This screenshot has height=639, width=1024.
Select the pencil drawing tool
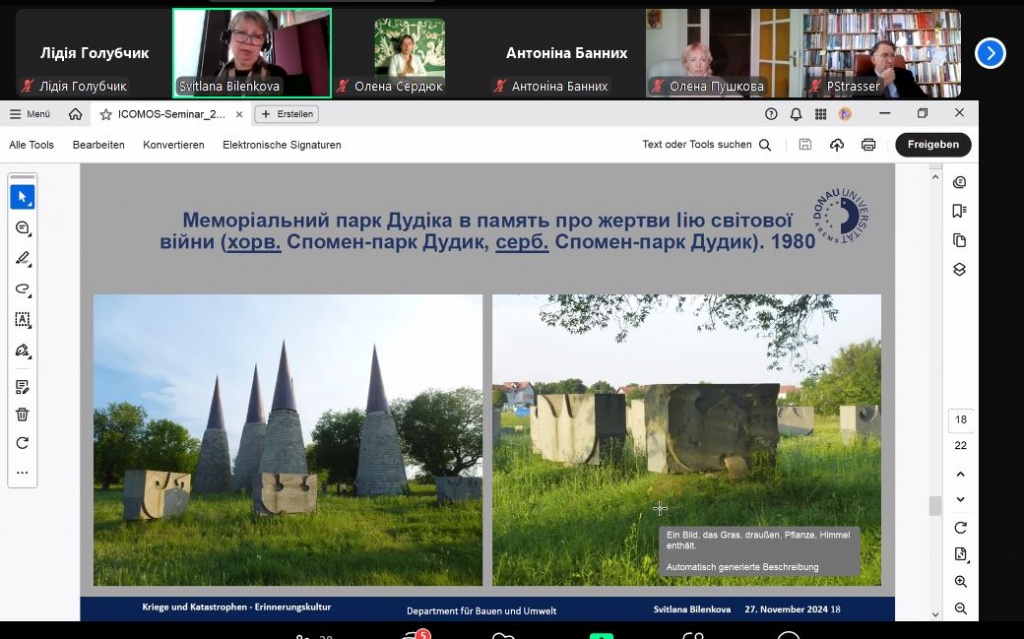22,258
